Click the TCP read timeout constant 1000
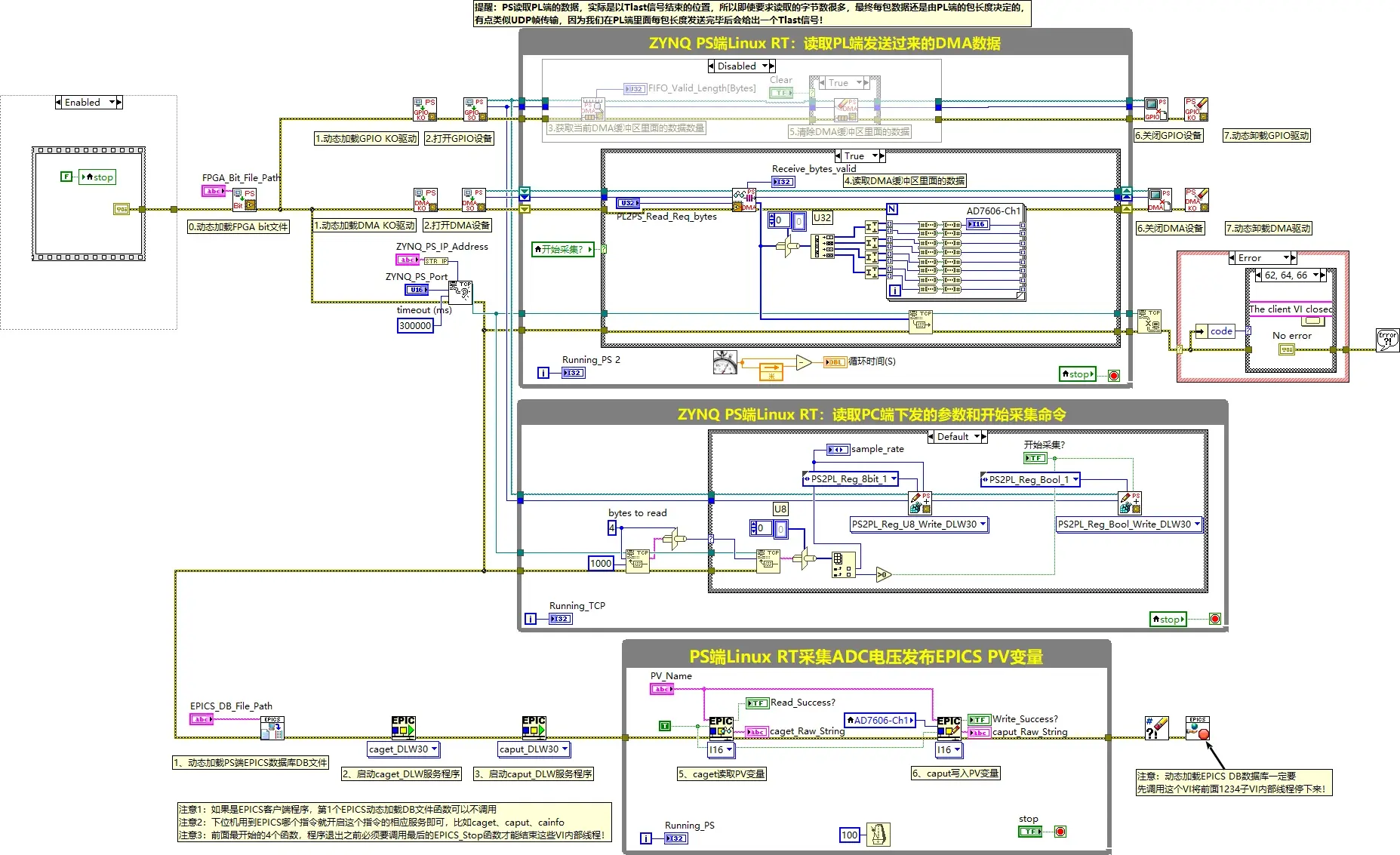 coord(601,563)
